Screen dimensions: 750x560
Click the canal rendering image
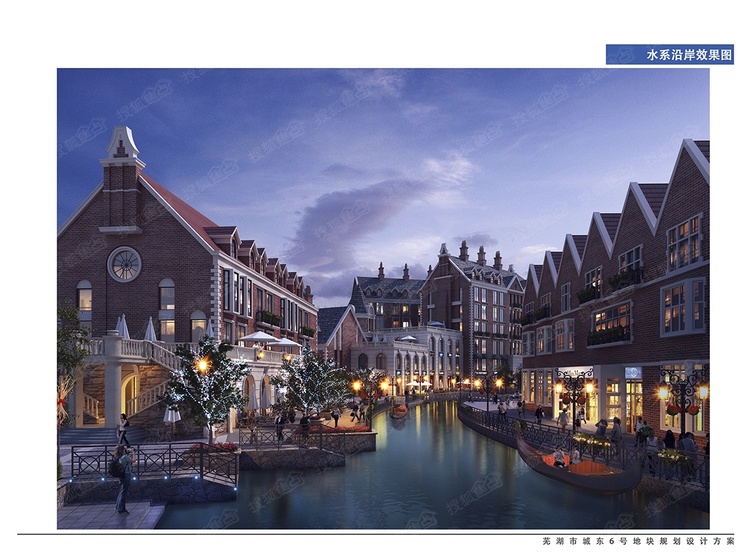point(383,298)
